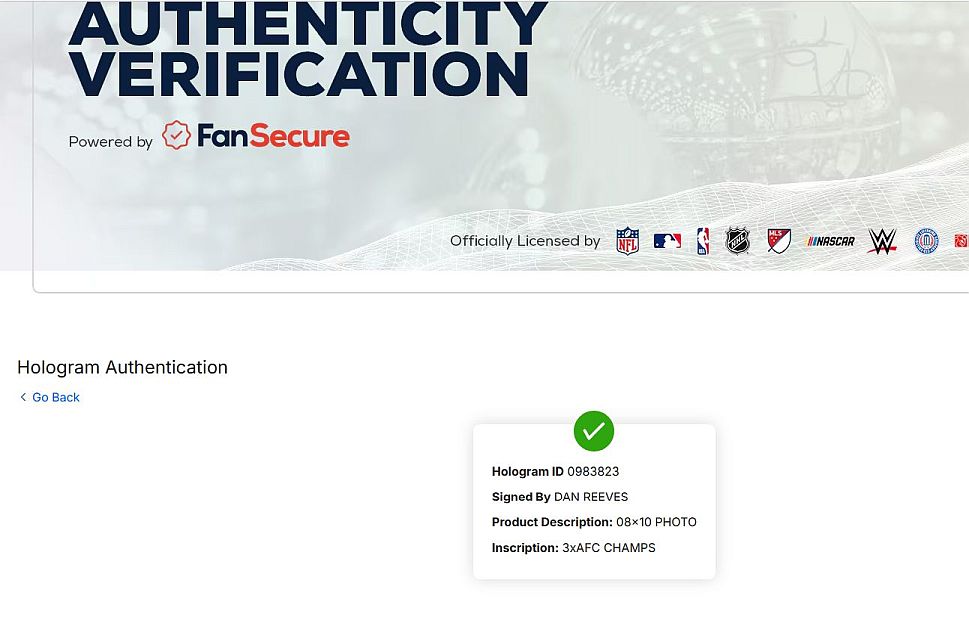Click the FanSecure brand name text
The image size is (969, 623).
[273, 137]
